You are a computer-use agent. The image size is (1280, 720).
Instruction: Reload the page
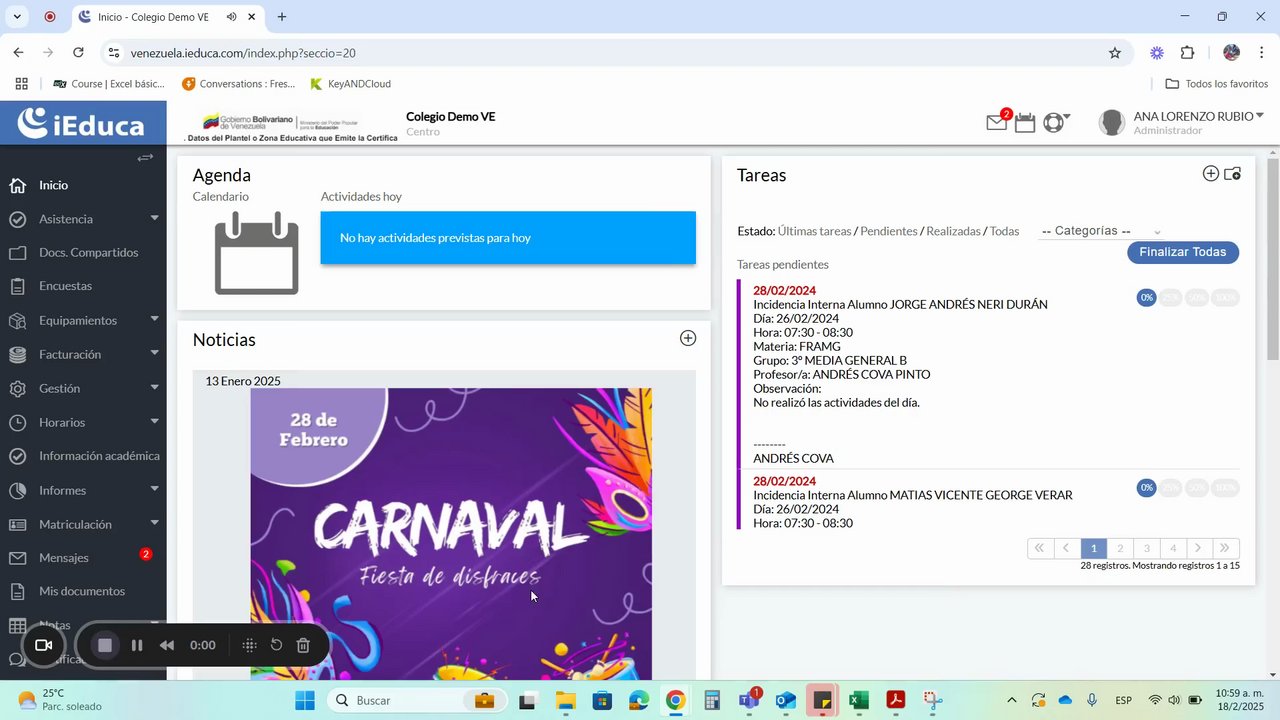(78, 53)
